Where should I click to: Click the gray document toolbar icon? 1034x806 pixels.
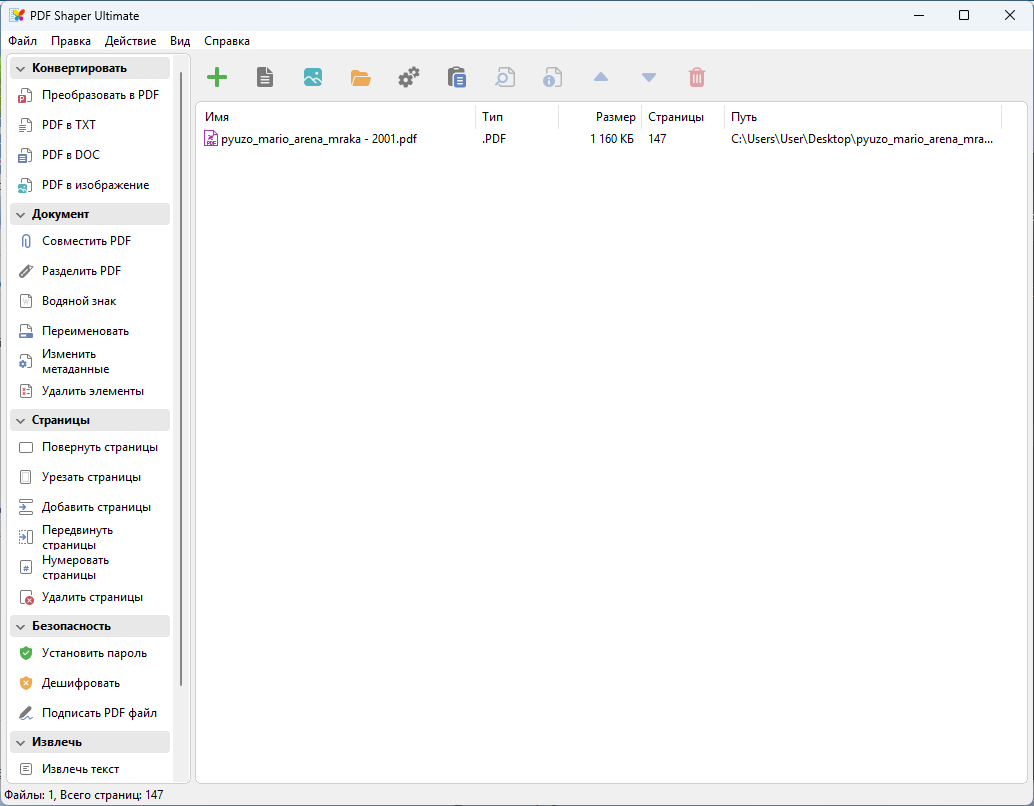pyautogui.click(x=265, y=77)
